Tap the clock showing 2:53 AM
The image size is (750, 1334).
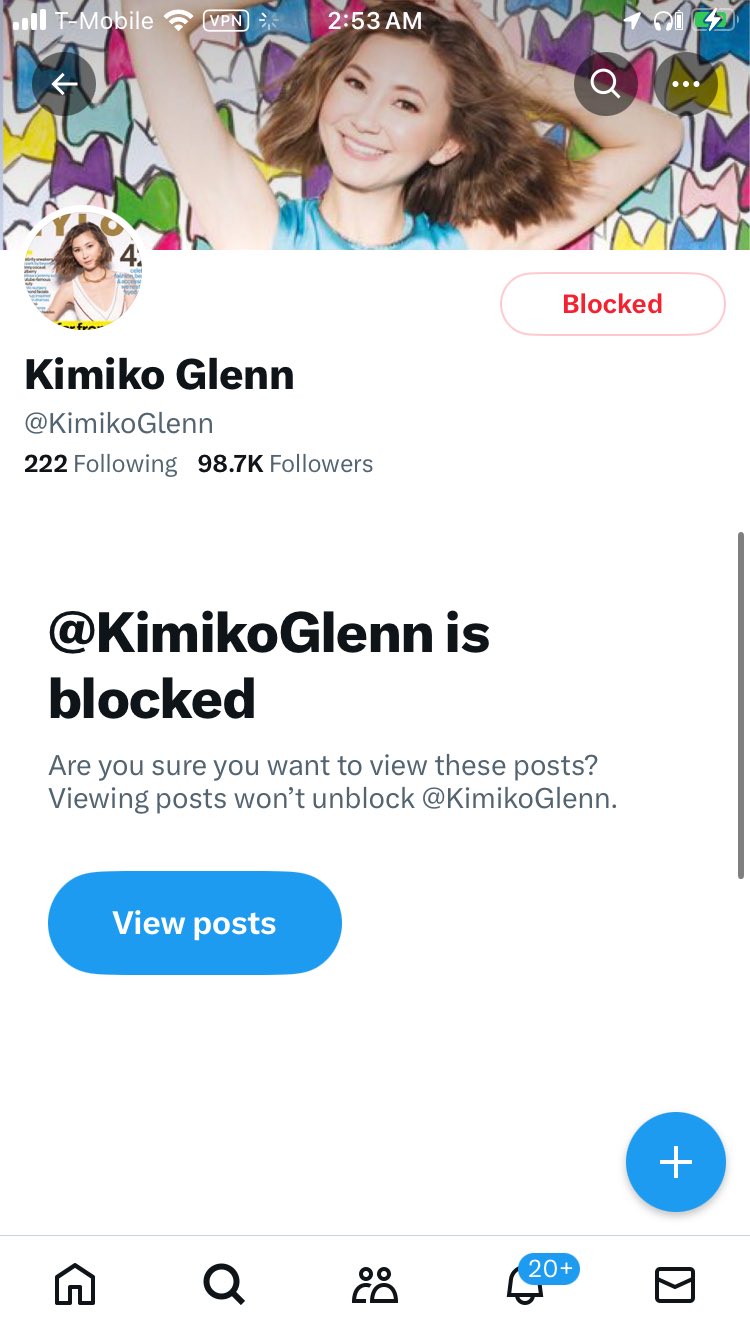(x=375, y=21)
